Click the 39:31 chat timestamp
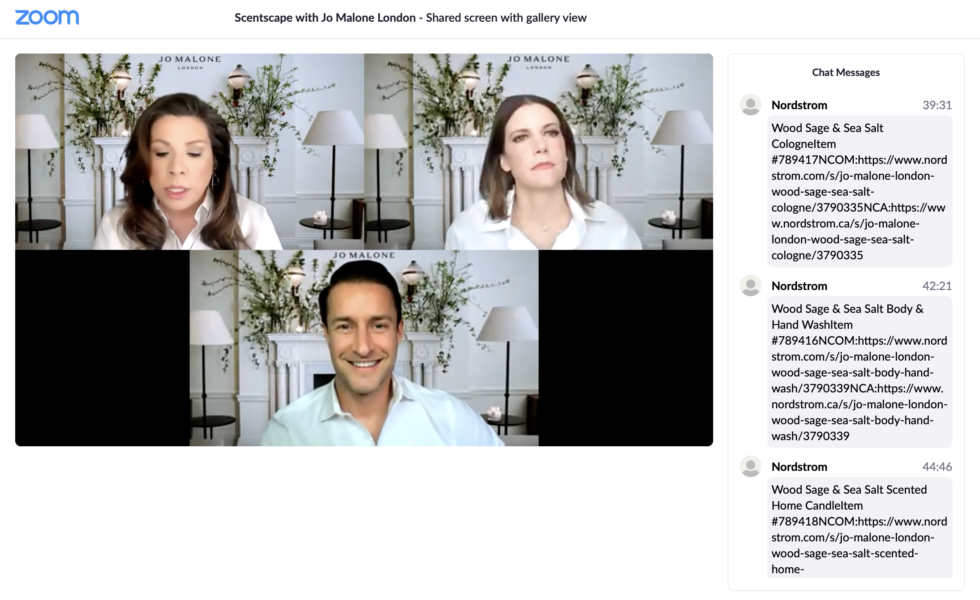Image resolution: width=980 pixels, height=600 pixels. point(936,105)
